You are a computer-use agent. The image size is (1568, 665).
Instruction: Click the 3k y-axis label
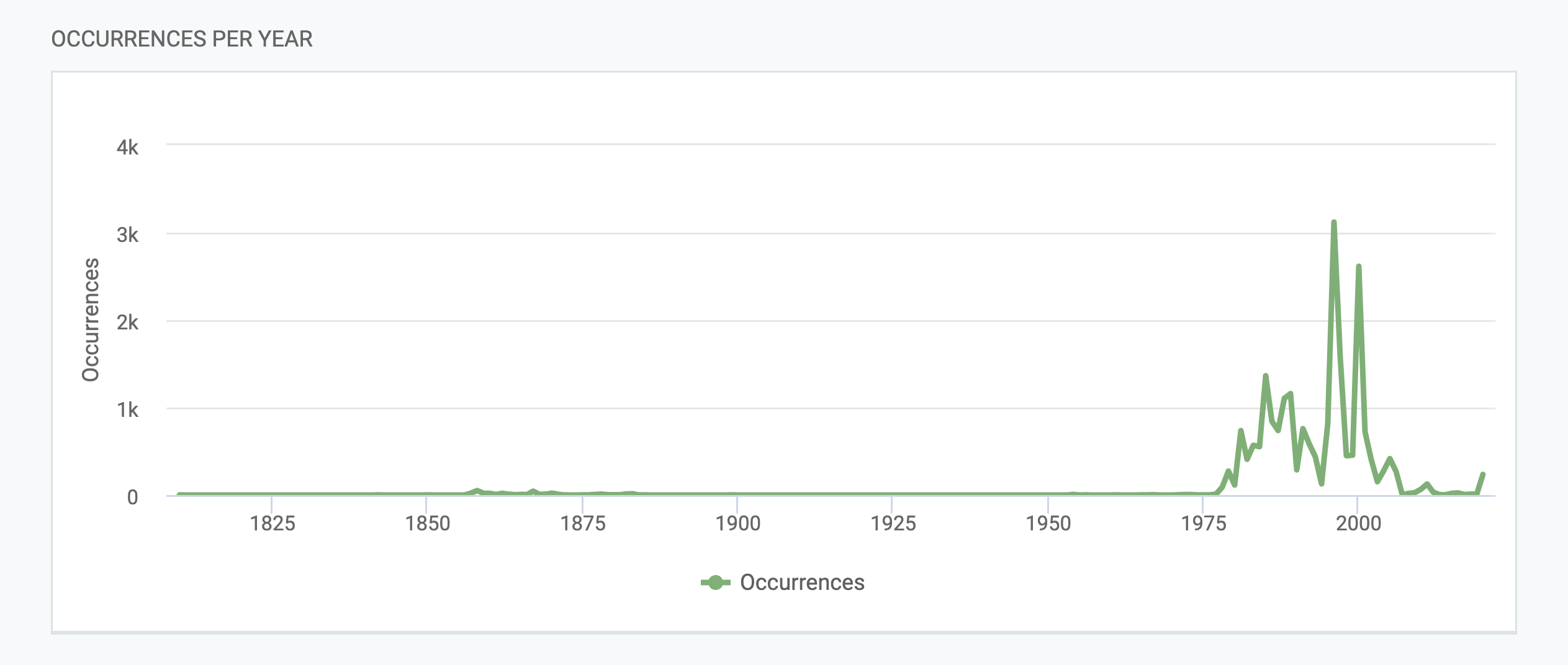127,235
